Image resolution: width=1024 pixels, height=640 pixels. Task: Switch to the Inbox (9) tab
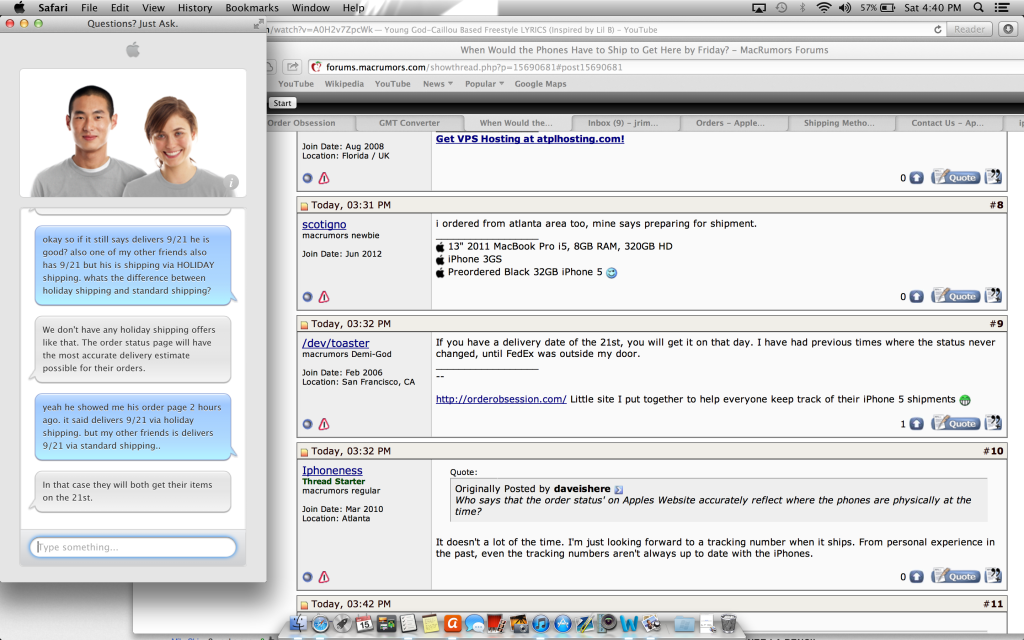coord(623,123)
